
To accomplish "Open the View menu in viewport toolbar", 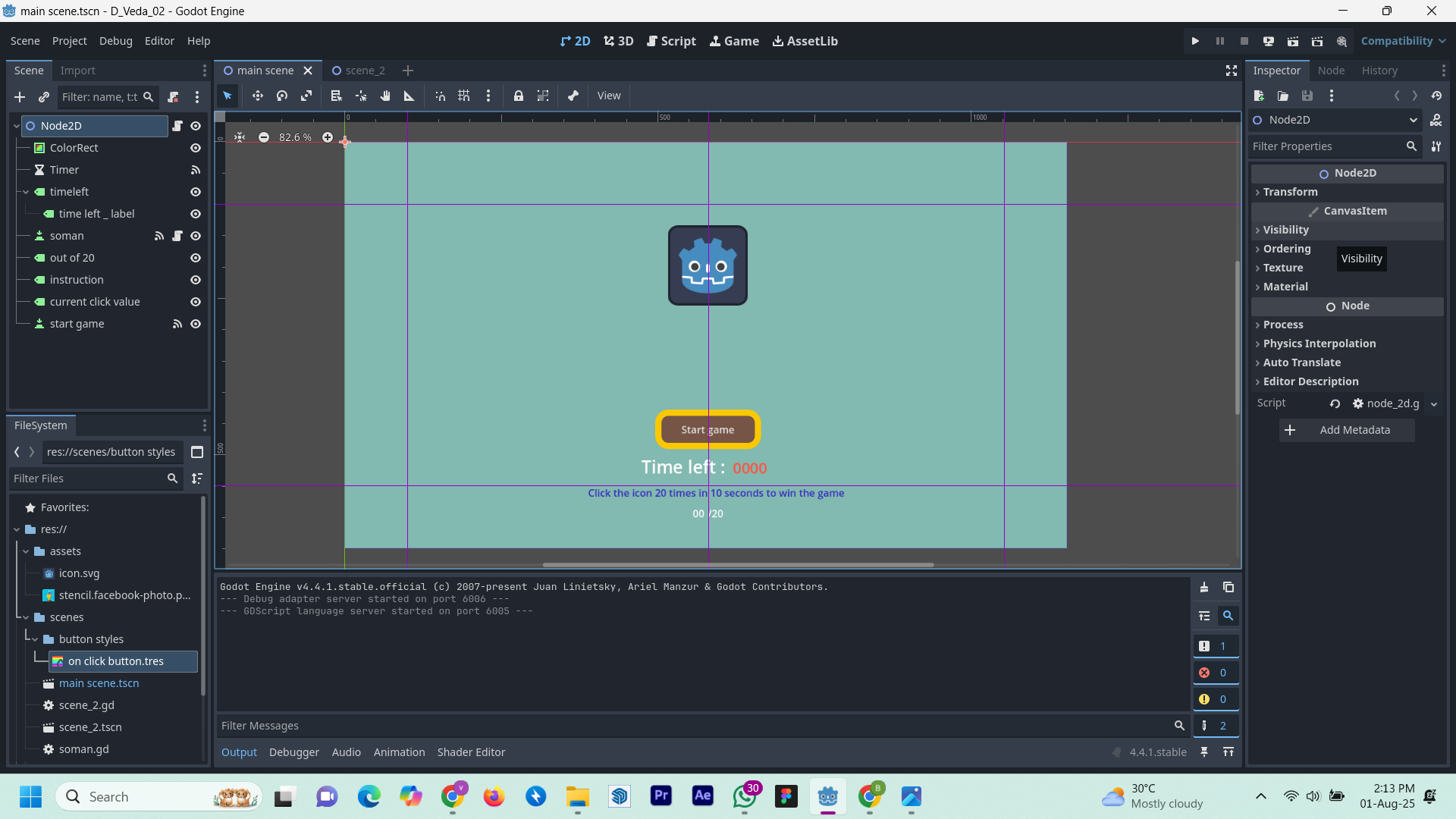I will (609, 96).
